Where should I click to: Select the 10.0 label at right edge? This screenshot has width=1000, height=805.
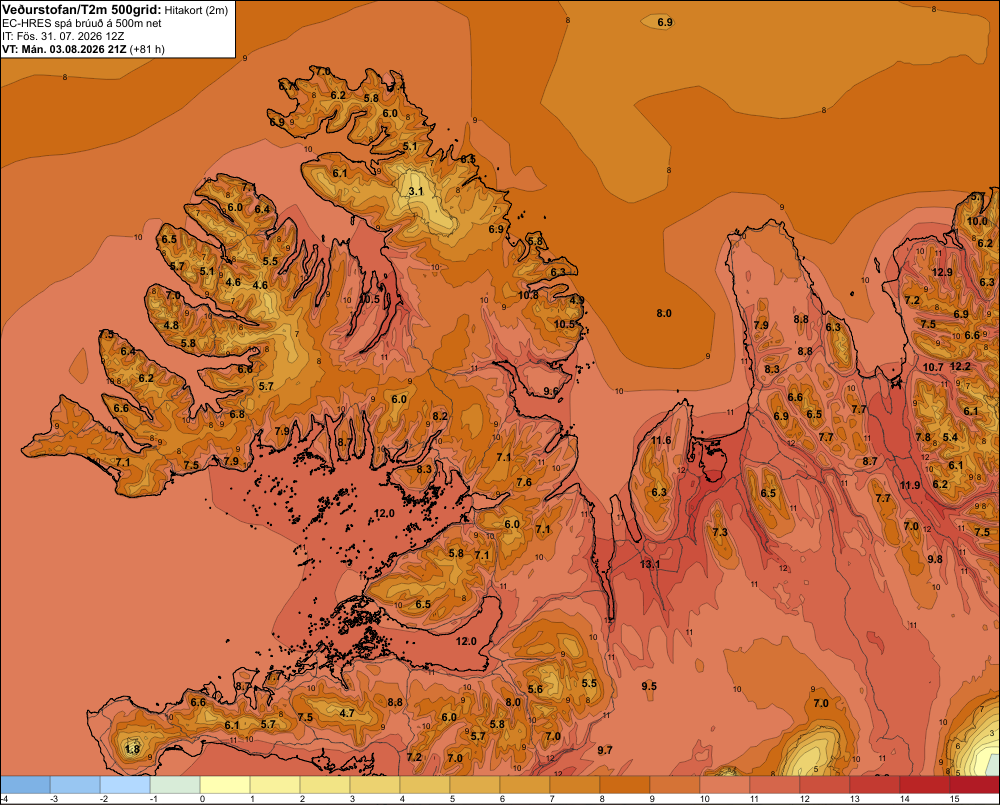click(x=977, y=221)
